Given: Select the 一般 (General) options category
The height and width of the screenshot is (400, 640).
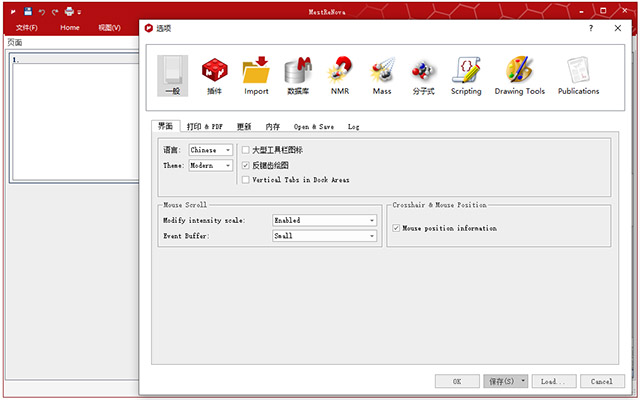Looking at the screenshot, I should (173, 76).
